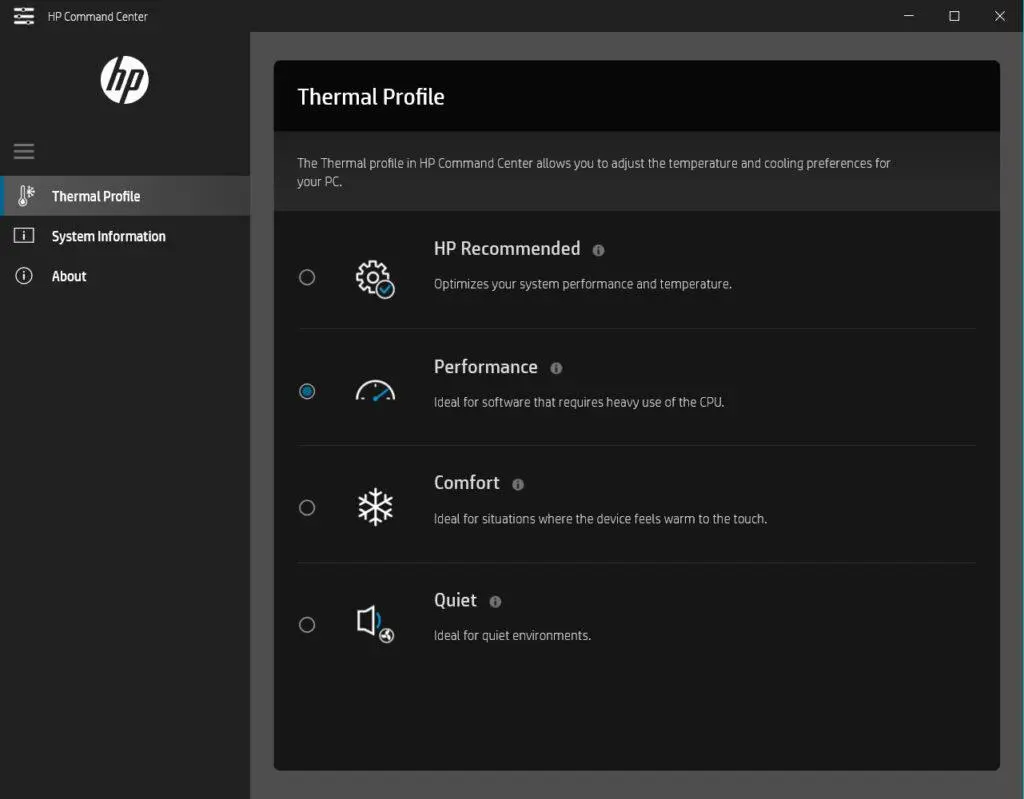Viewport: 1024px width, 799px height.
Task: Click the info icon next to Performance
Action: [x=556, y=368]
